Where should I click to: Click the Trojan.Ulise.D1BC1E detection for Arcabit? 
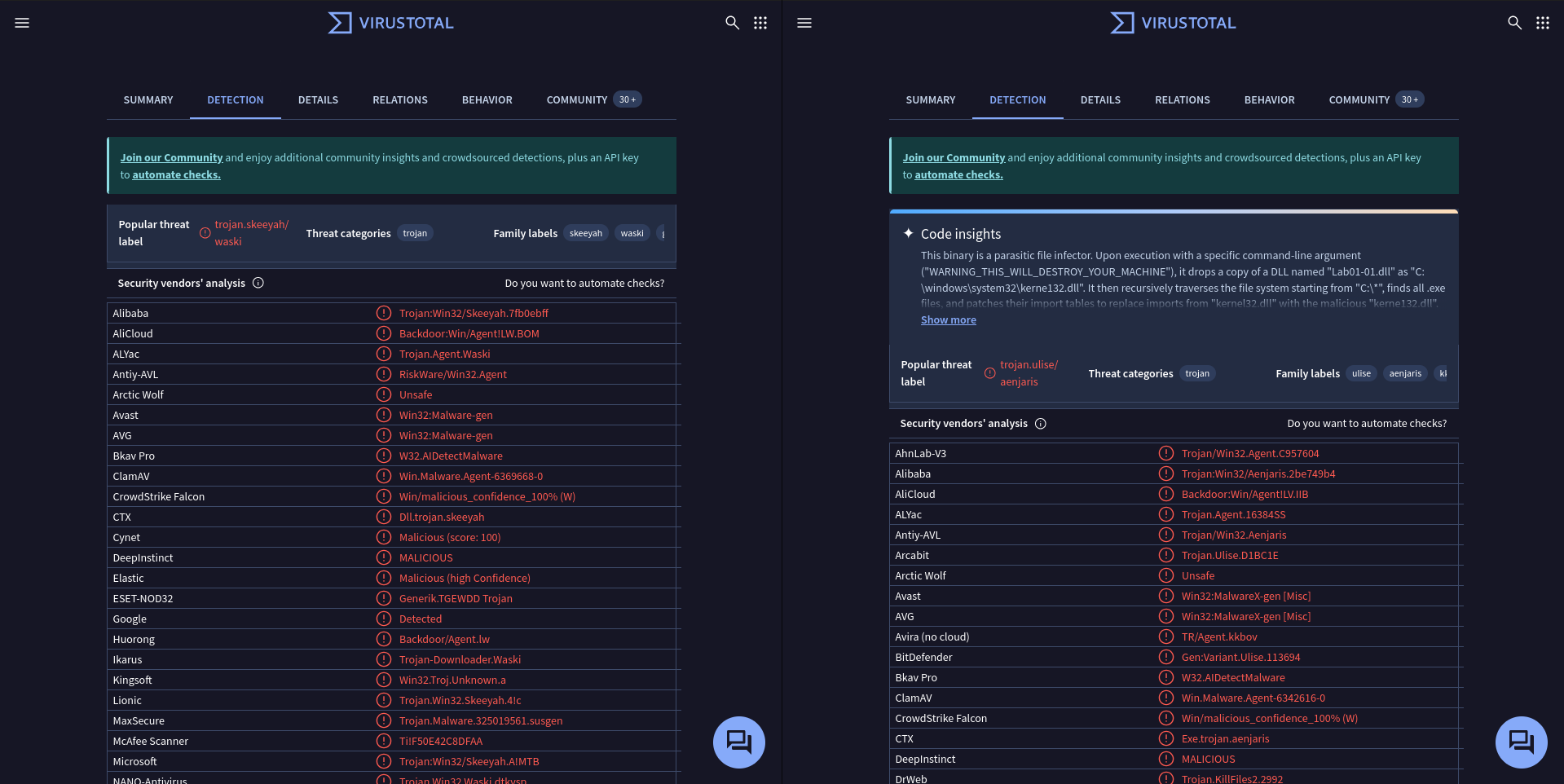1229,556
